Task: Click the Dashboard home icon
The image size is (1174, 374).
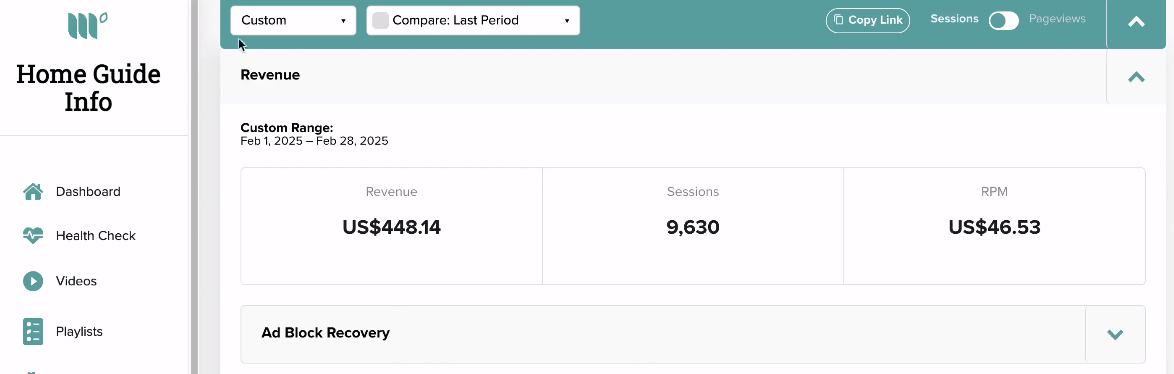Action: (33, 191)
